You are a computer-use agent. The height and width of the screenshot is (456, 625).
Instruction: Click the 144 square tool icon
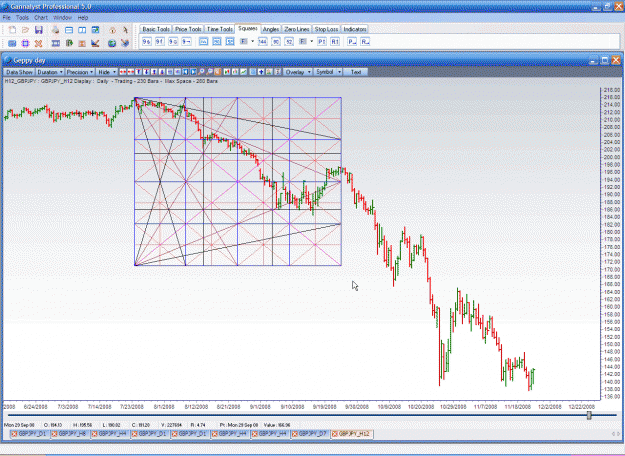[x=262, y=42]
